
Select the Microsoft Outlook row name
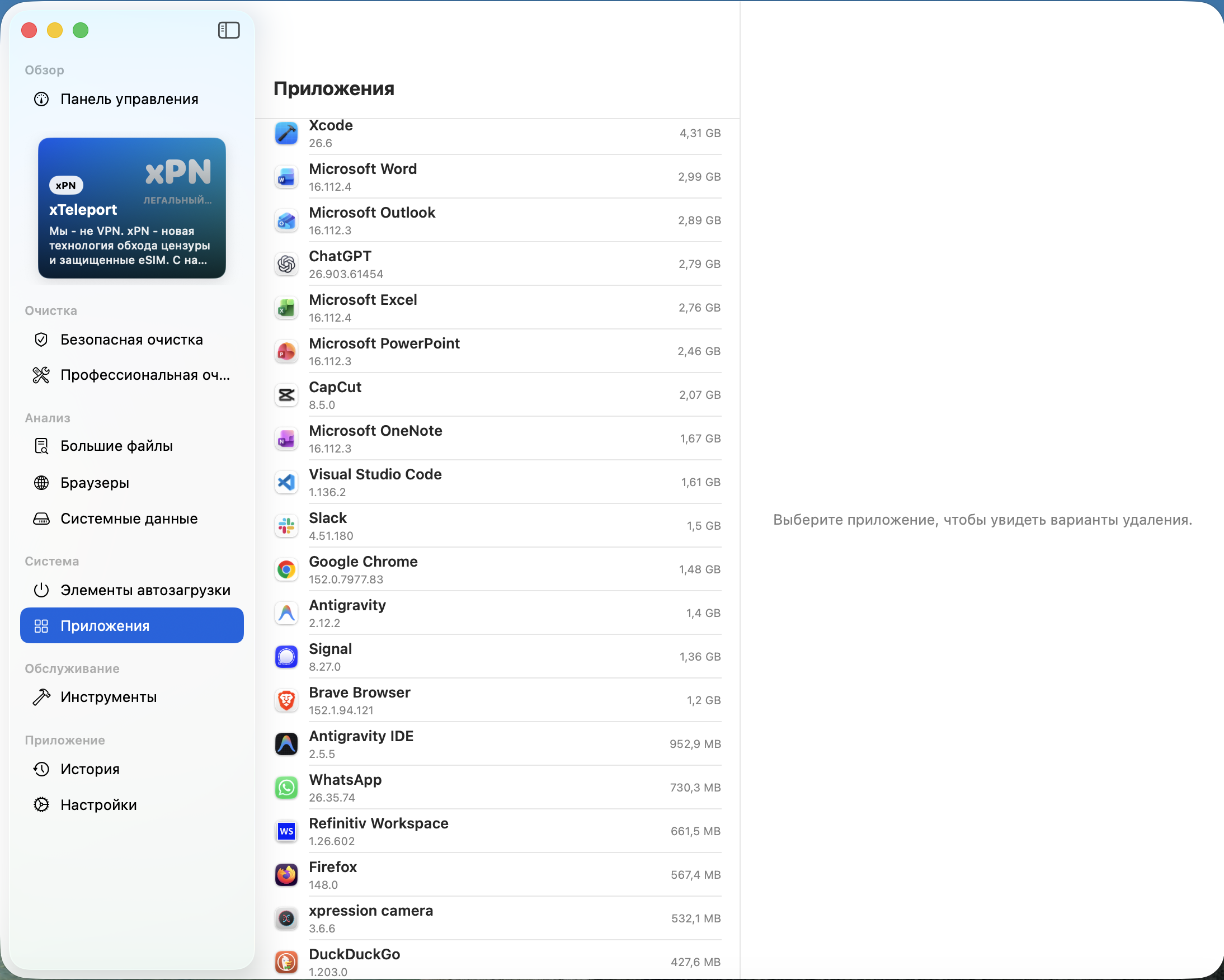click(x=372, y=213)
